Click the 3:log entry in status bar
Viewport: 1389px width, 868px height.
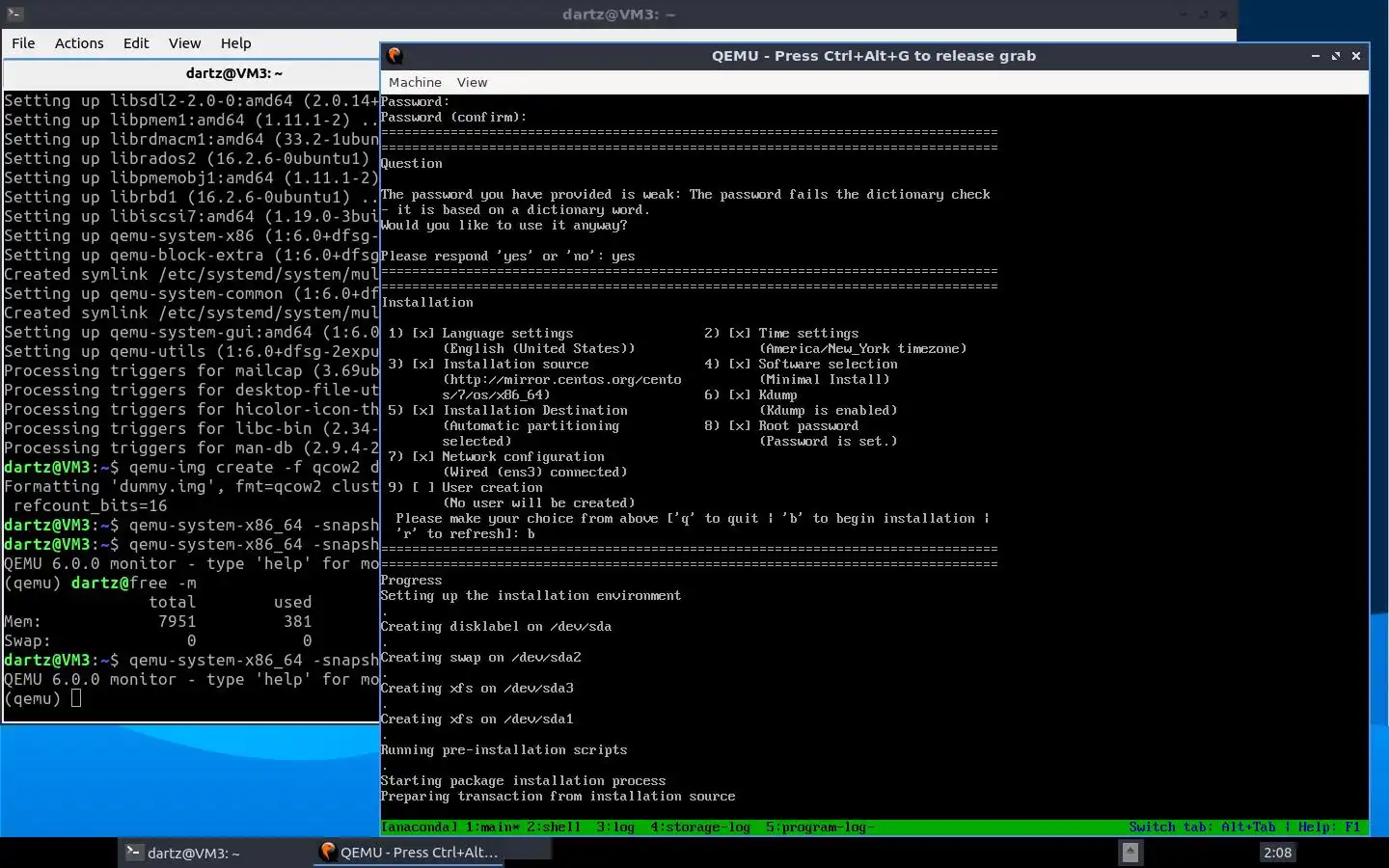615,827
